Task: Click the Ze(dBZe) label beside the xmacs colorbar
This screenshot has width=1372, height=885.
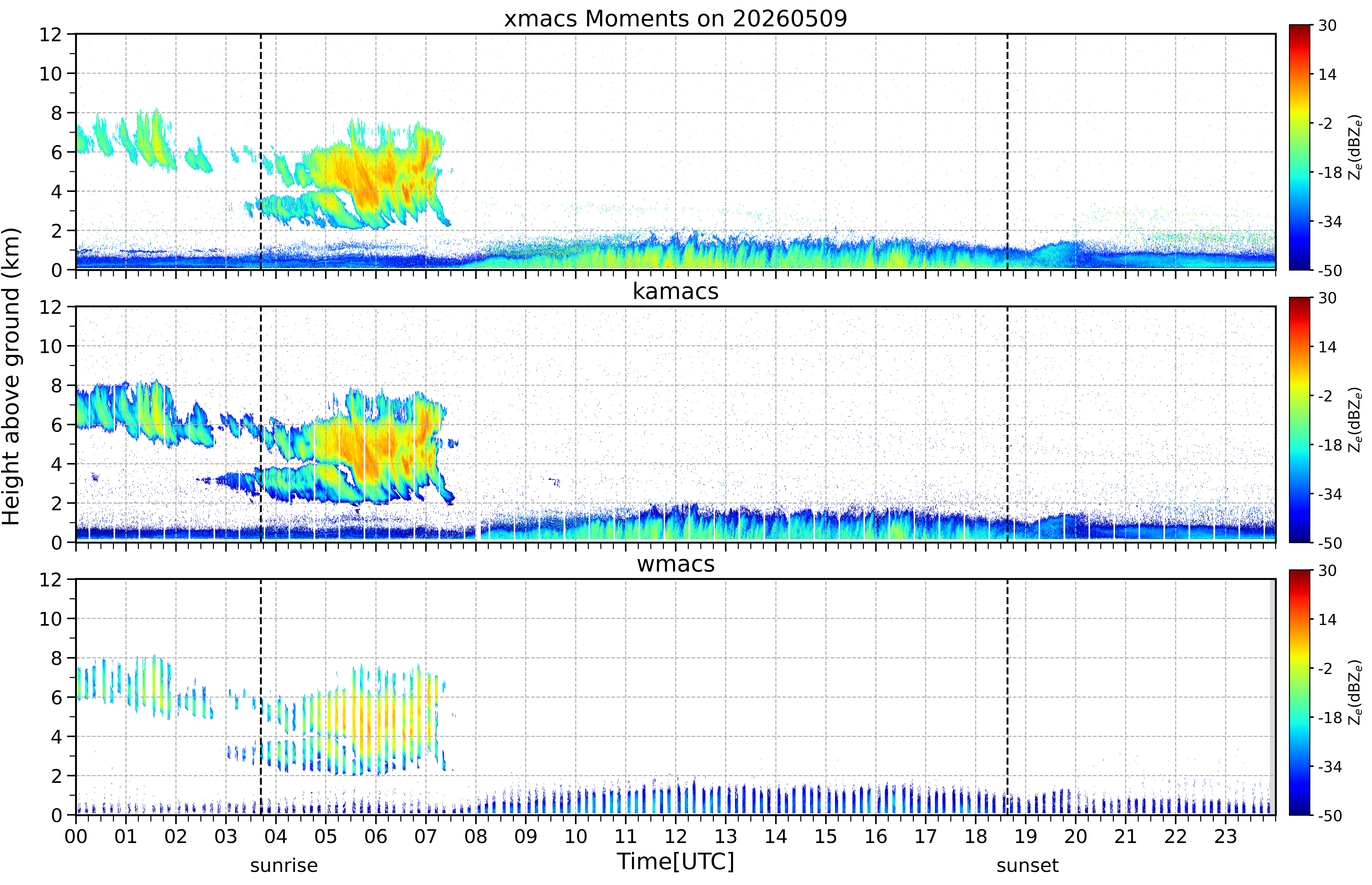Action: tap(1355, 147)
